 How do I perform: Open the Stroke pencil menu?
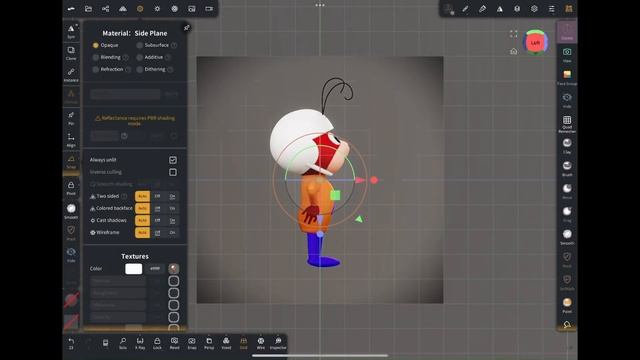465,9
